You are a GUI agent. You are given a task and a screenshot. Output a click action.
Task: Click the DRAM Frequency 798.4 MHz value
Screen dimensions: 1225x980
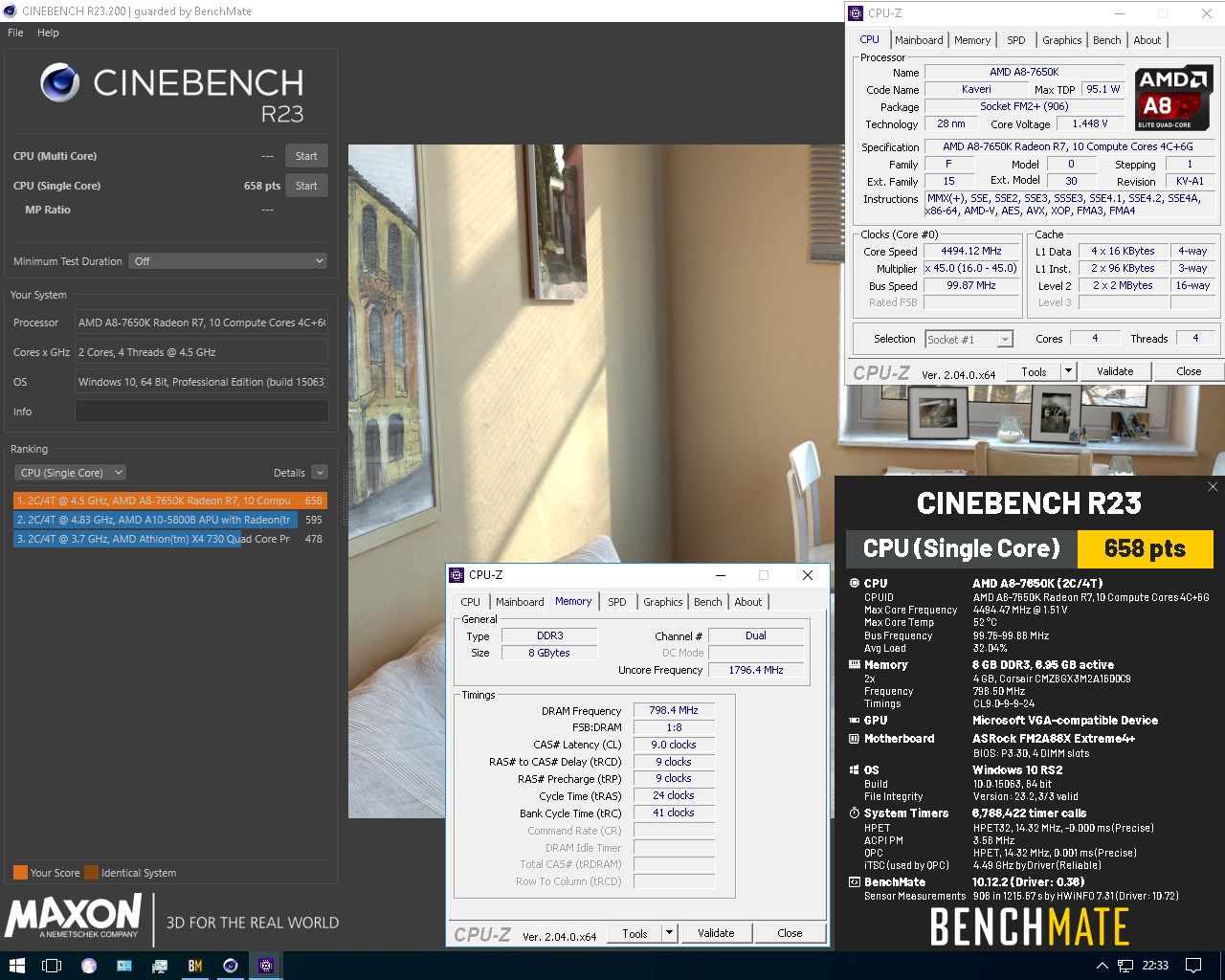674,710
